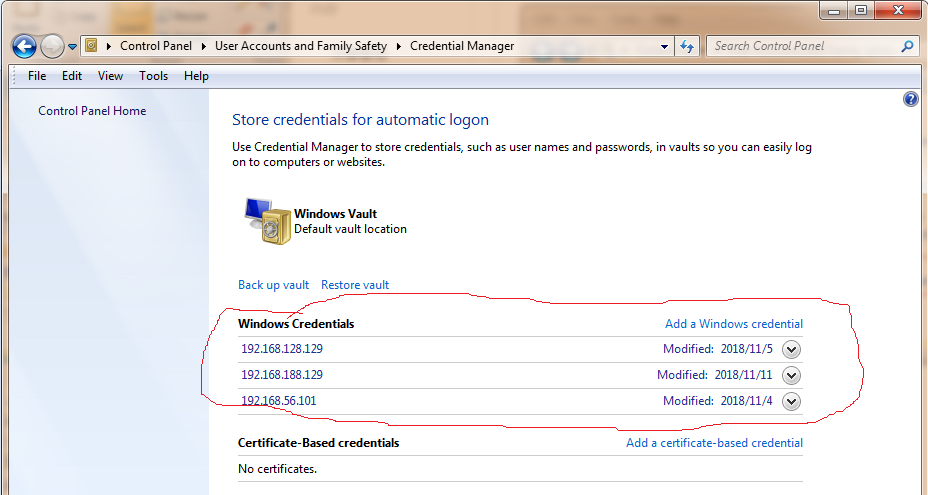
Task: Expand the 192.168.188.129 credential details chevron
Action: pyautogui.click(x=791, y=375)
